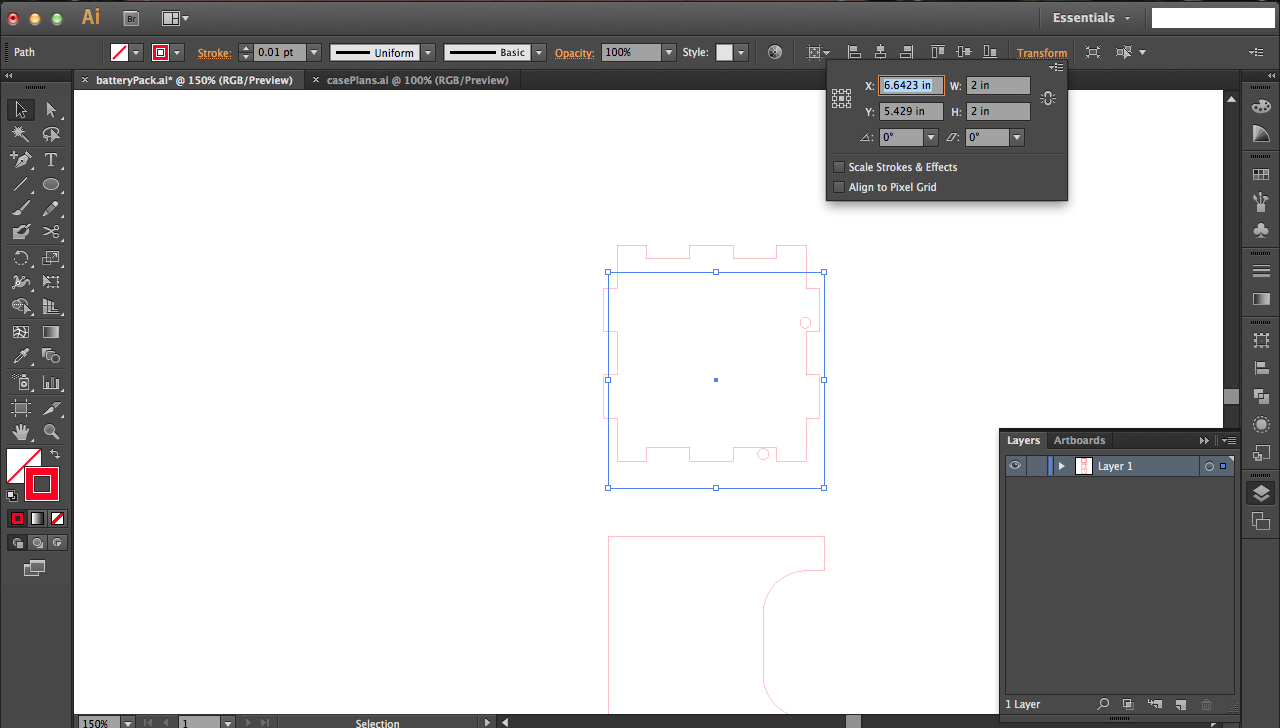Click the Stroke panel link
The height and width of the screenshot is (728, 1280).
click(214, 53)
